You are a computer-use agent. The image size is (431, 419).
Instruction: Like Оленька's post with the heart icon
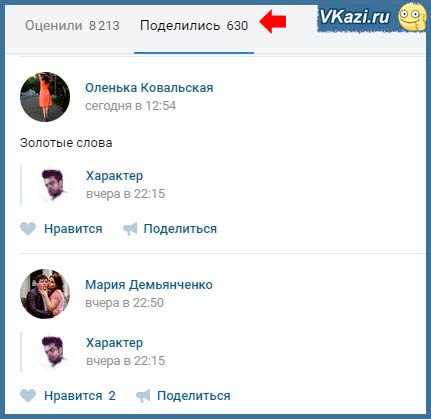[x=28, y=229]
